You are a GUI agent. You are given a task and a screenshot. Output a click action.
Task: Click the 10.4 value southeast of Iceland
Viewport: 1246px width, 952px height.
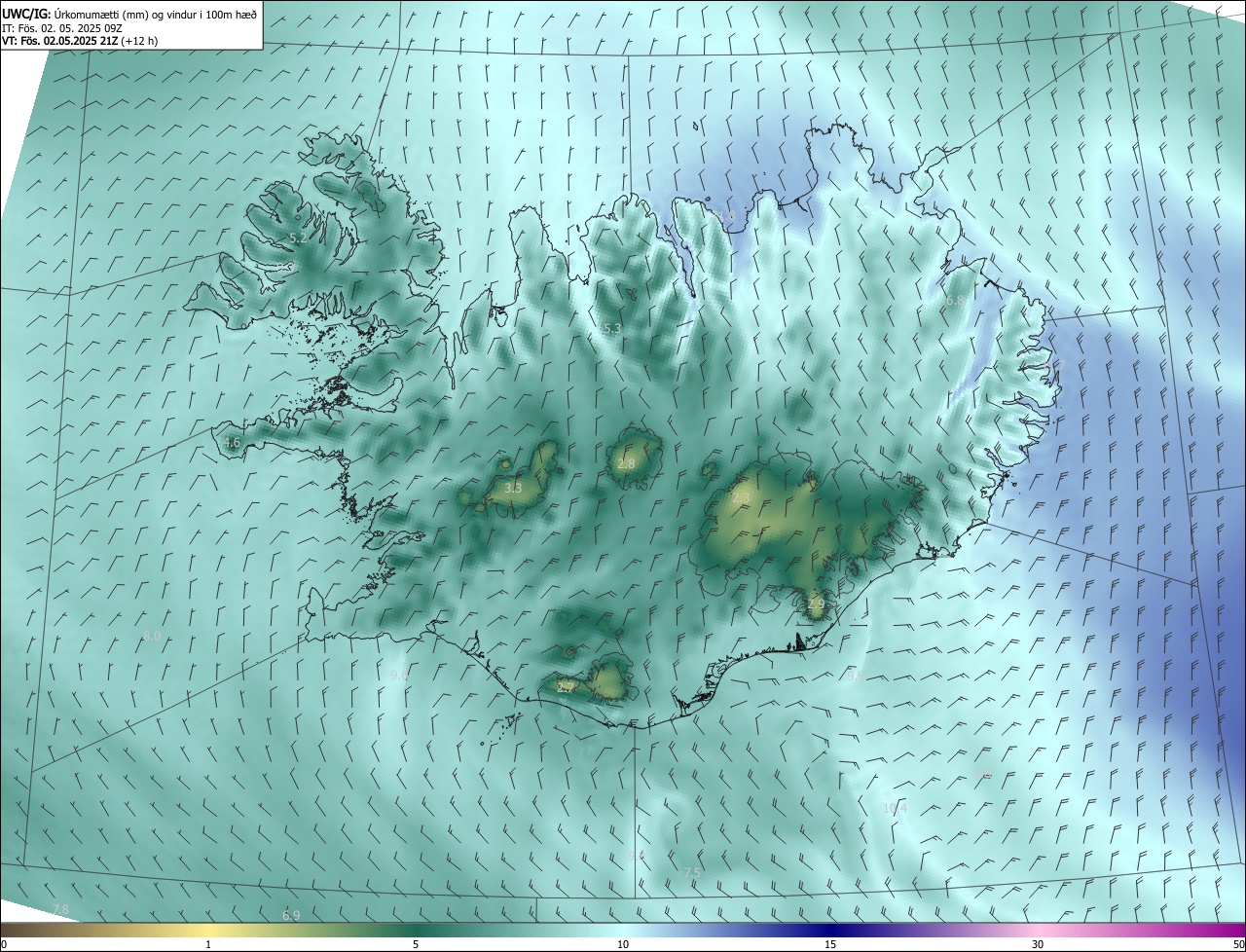pyautogui.click(x=894, y=808)
